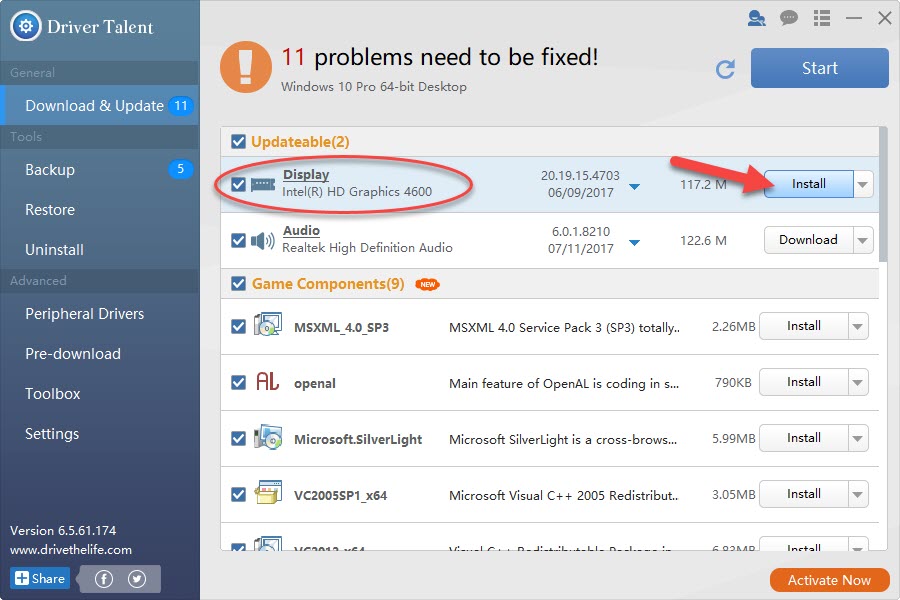Click the orange warning exclamation icon
This screenshot has height=600, width=900.
[246, 67]
